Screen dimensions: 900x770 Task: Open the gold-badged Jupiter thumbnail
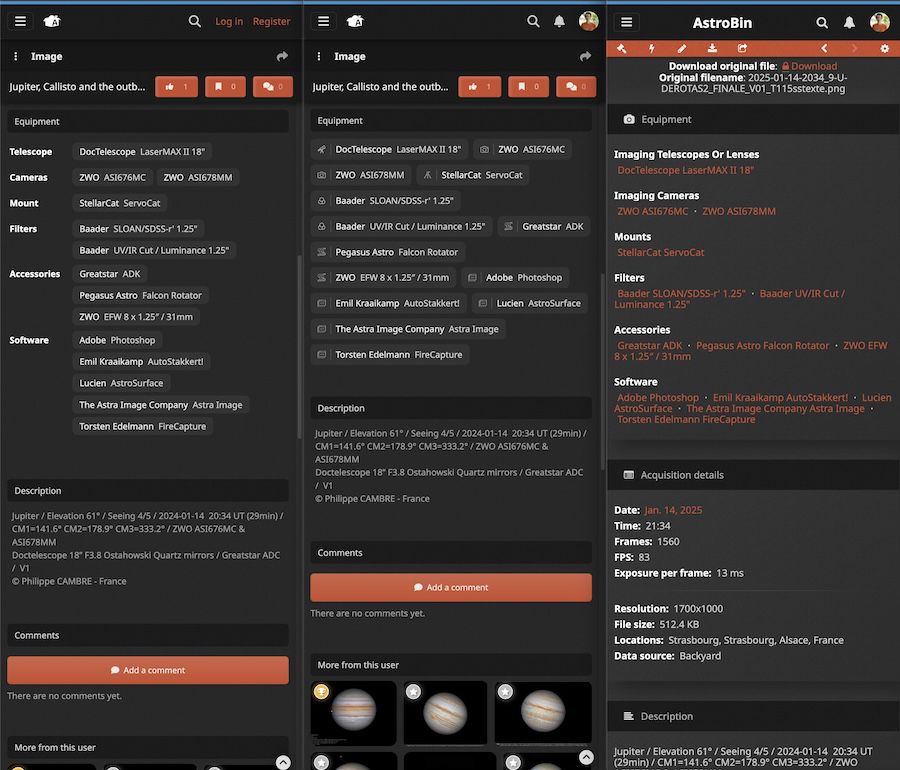(354, 712)
